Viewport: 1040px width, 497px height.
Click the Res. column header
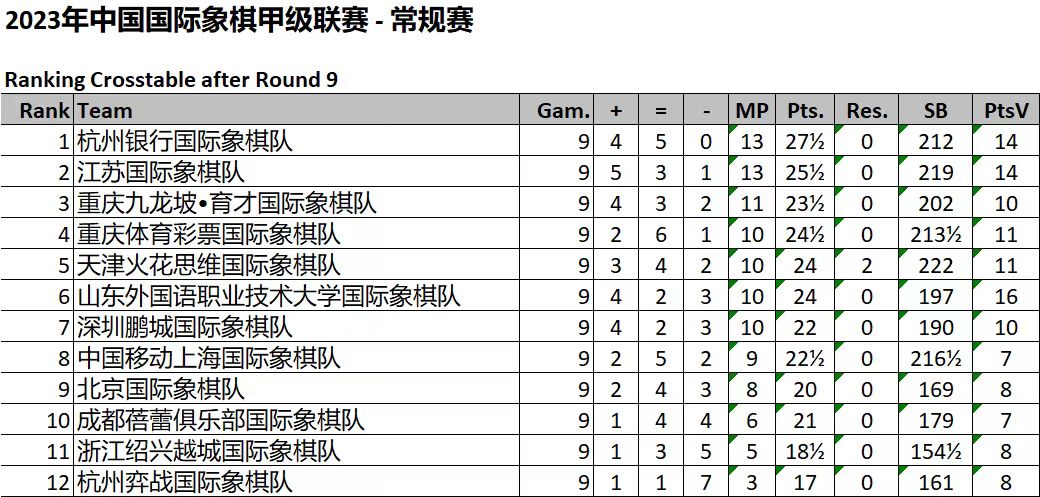click(867, 110)
